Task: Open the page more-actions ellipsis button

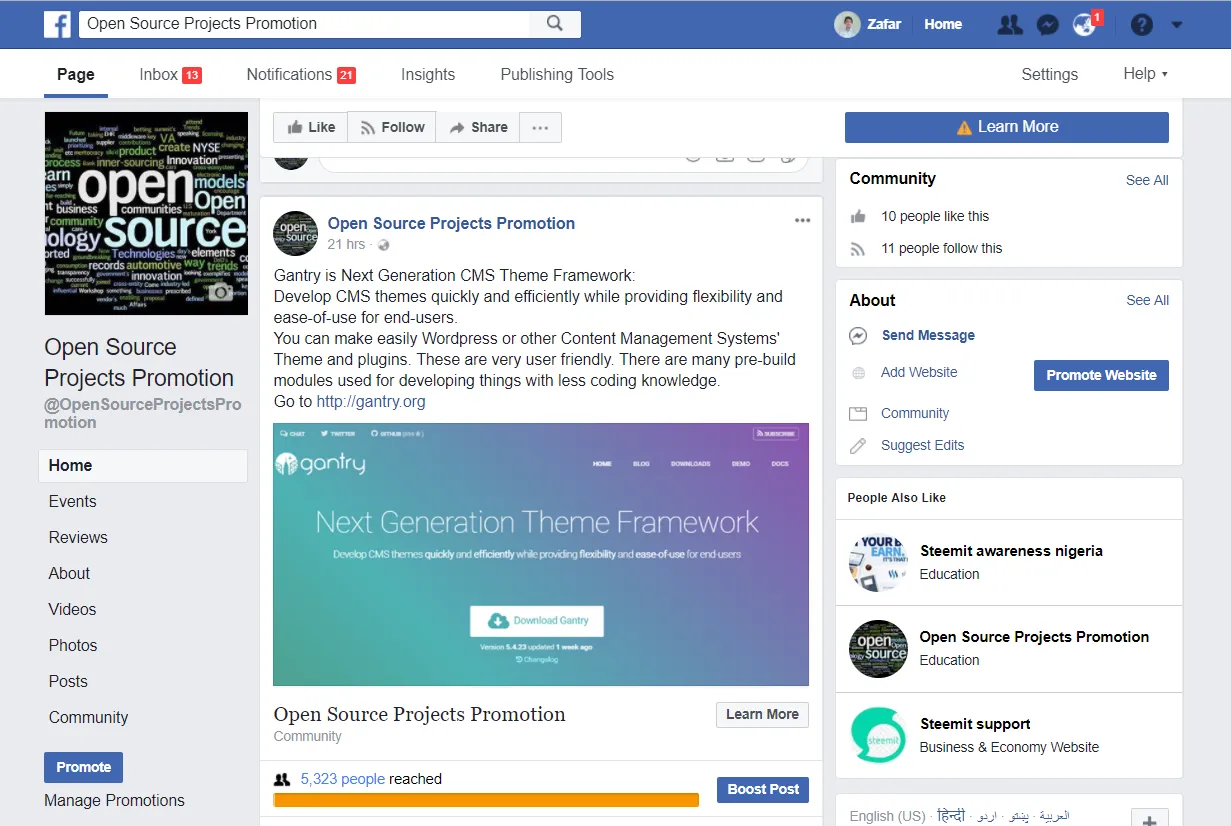Action: [540, 127]
